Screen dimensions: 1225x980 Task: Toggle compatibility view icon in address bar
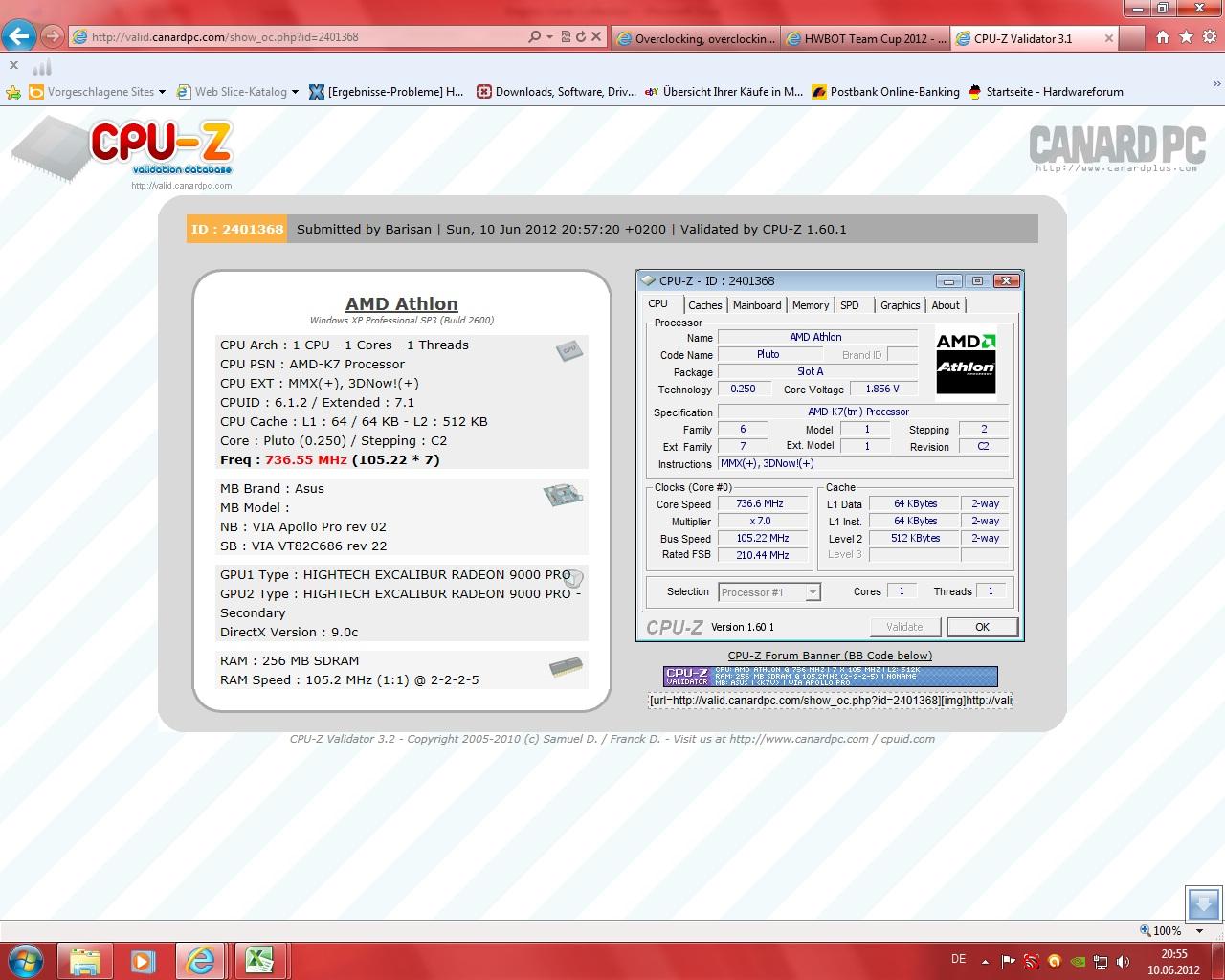[566, 36]
